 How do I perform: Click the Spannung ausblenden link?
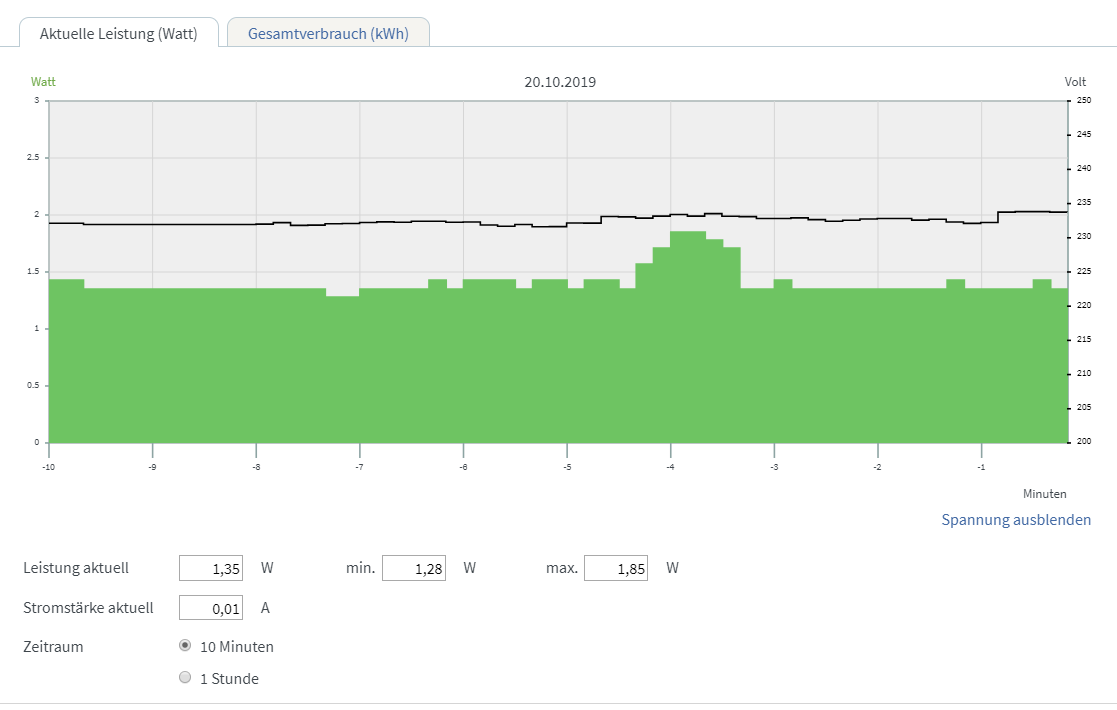(x=1016, y=520)
